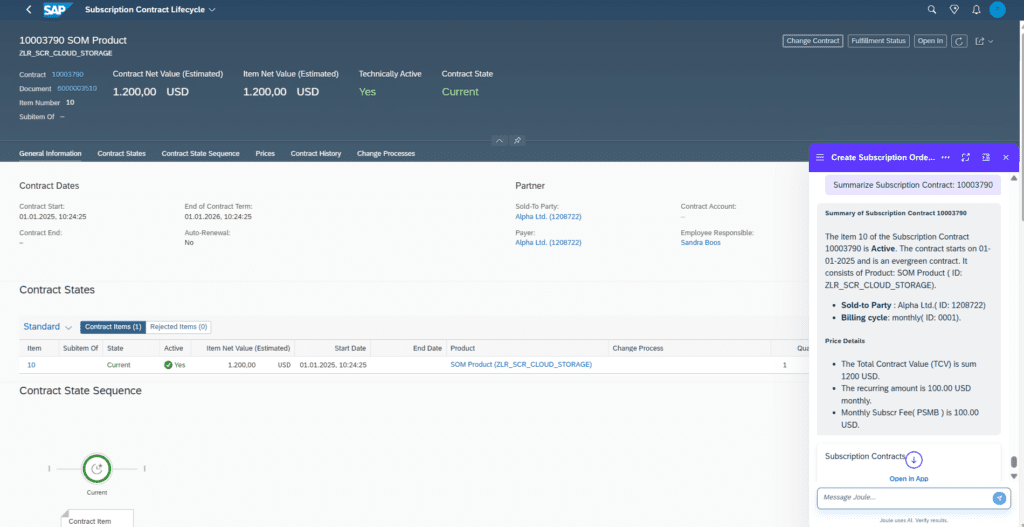Open search via the magnifier icon
This screenshot has width=1024, height=527.
932,10
